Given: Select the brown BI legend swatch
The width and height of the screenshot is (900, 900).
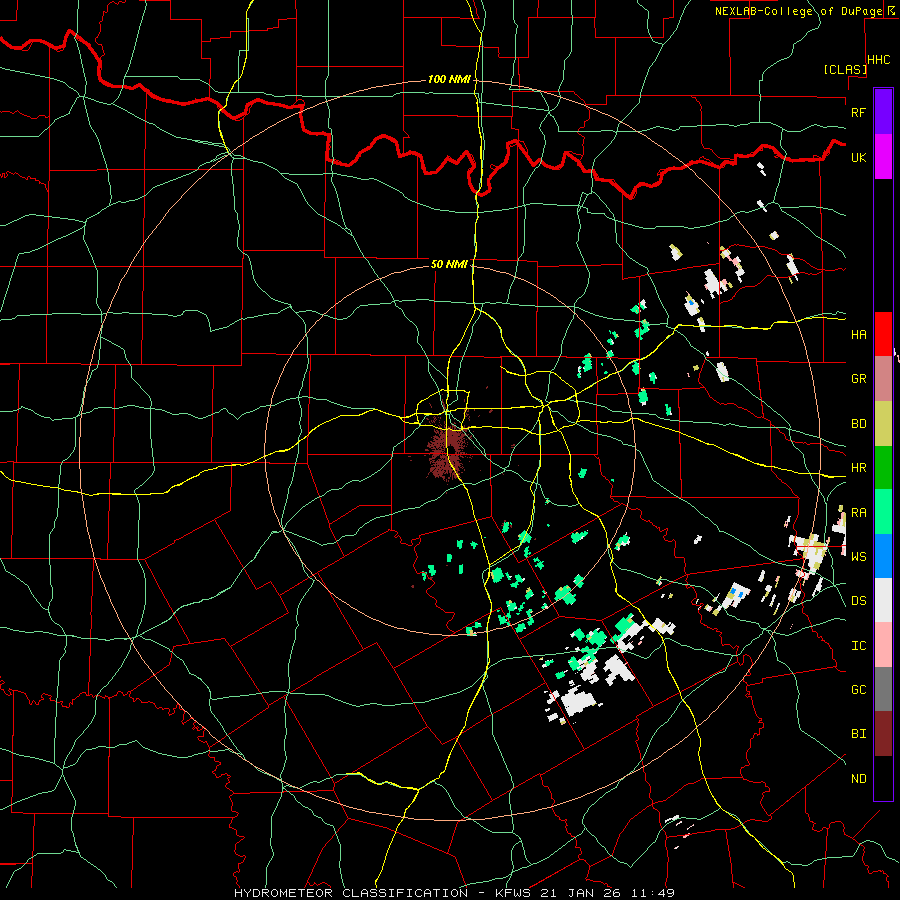Looking at the screenshot, I should [x=883, y=734].
